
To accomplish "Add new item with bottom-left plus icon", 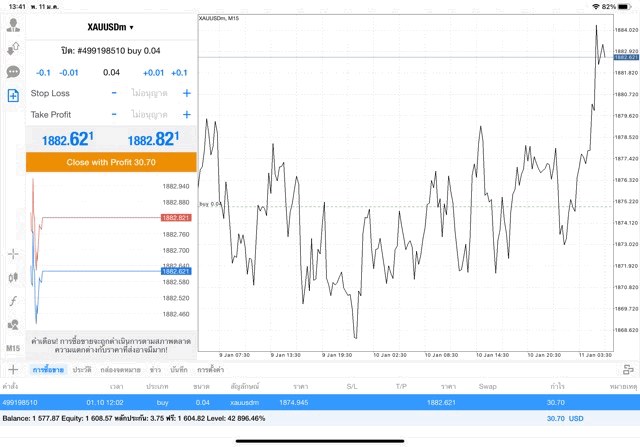I will (x=13, y=369).
